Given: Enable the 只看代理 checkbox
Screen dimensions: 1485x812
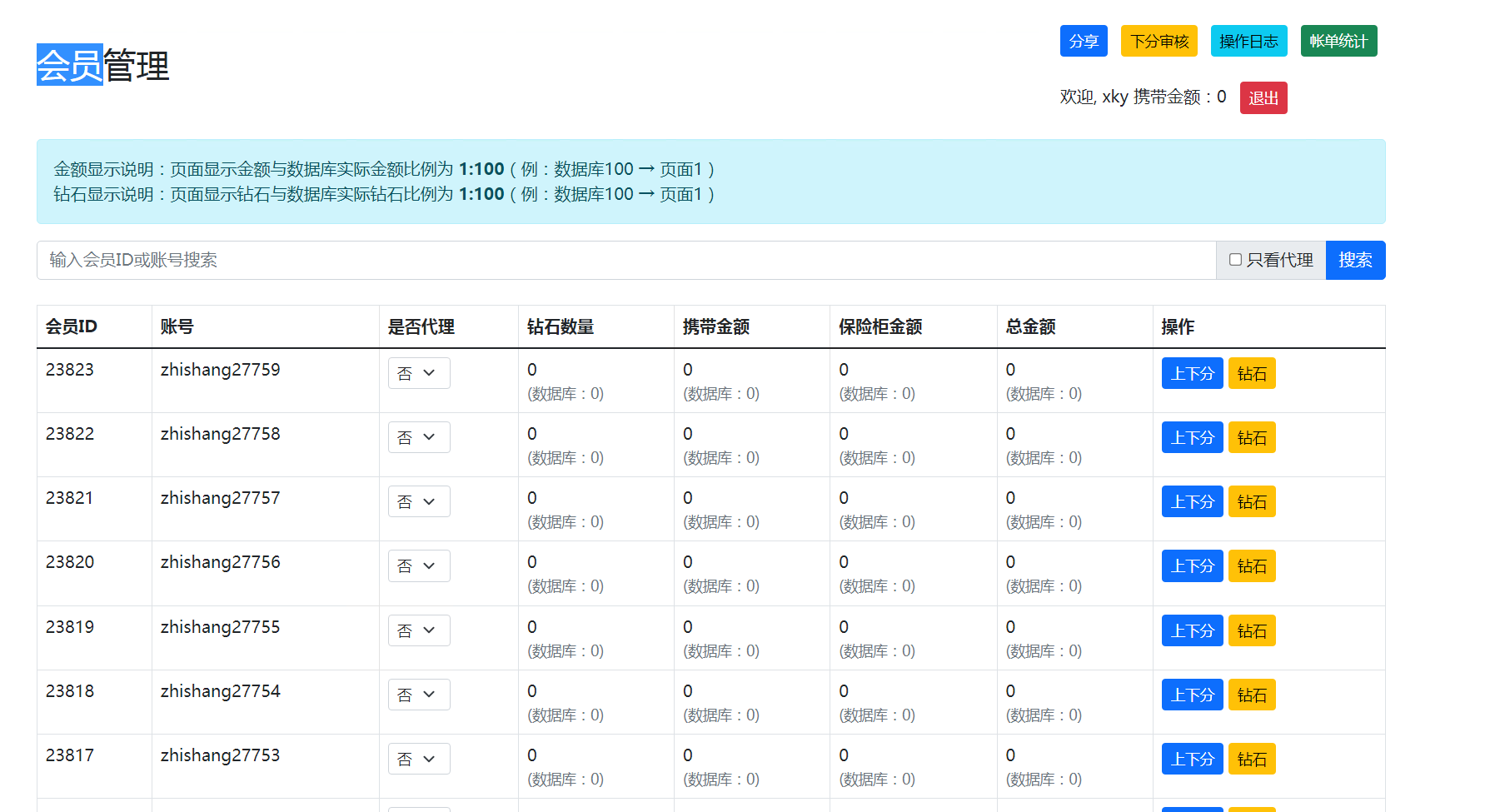Looking at the screenshot, I should (x=1235, y=260).
